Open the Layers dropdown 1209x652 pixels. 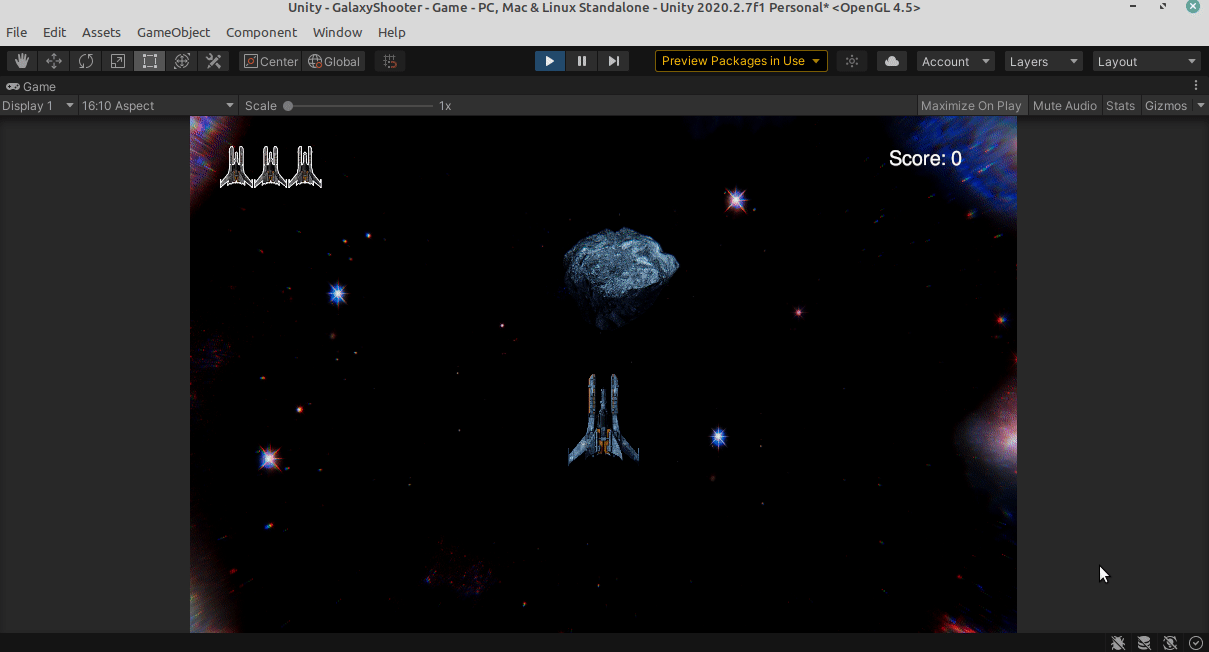[1044, 61]
